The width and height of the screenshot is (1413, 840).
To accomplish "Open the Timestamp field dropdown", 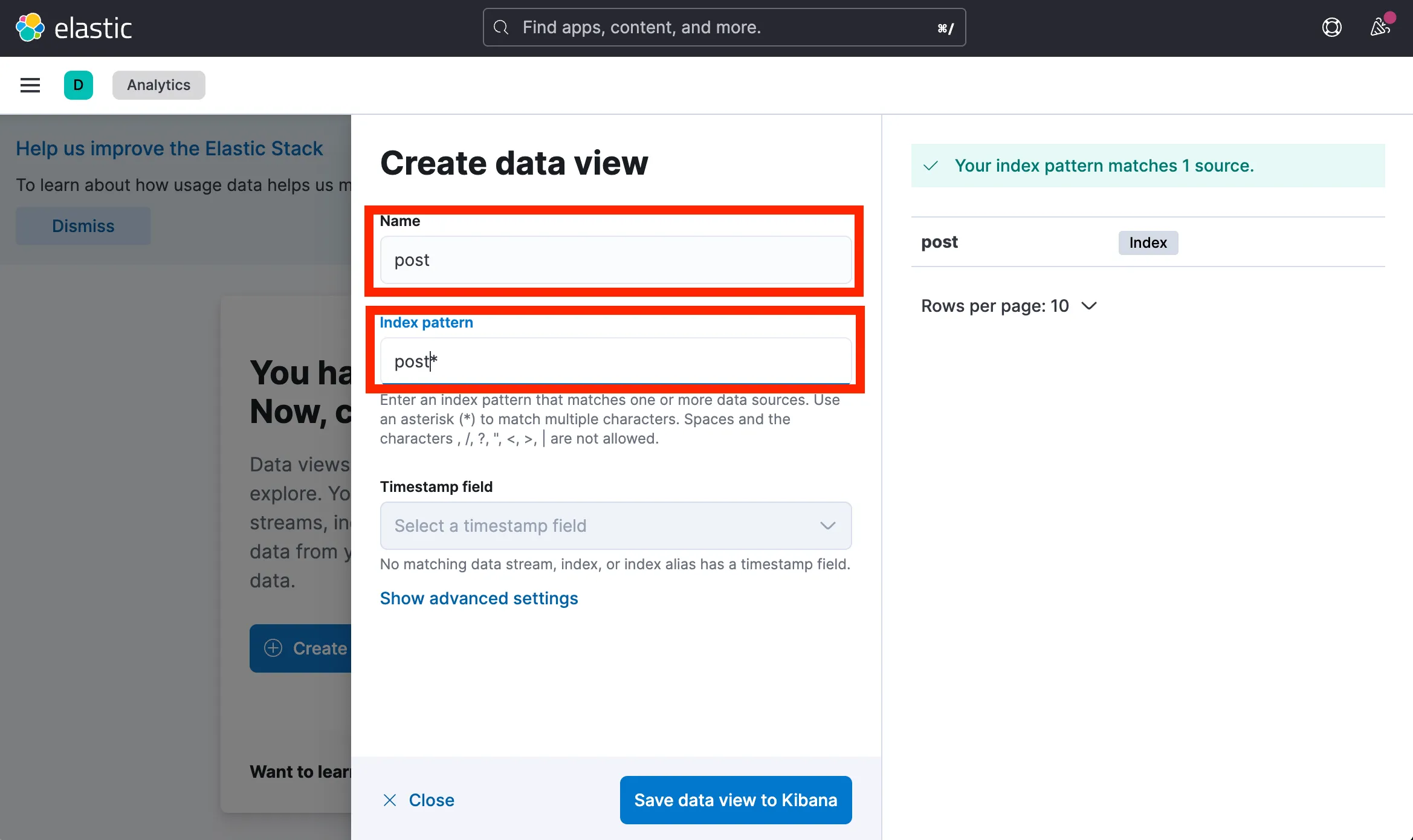I will (616, 526).
